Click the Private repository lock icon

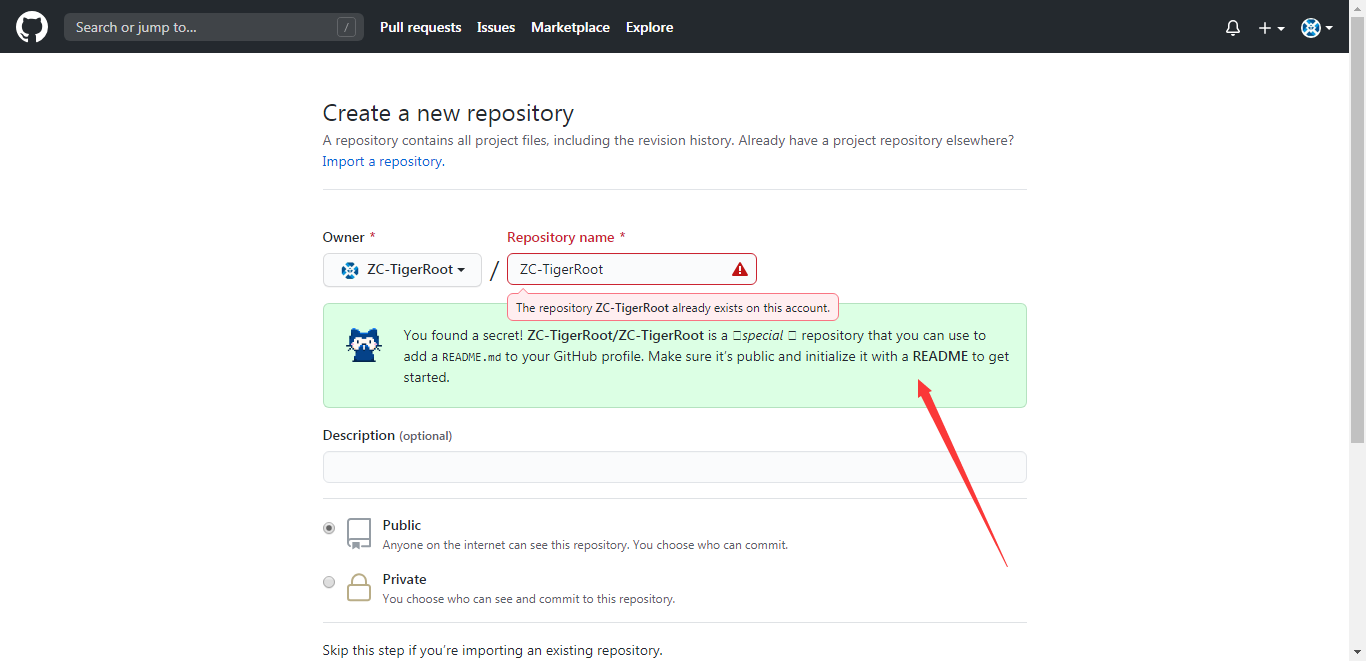pos(359,587)
